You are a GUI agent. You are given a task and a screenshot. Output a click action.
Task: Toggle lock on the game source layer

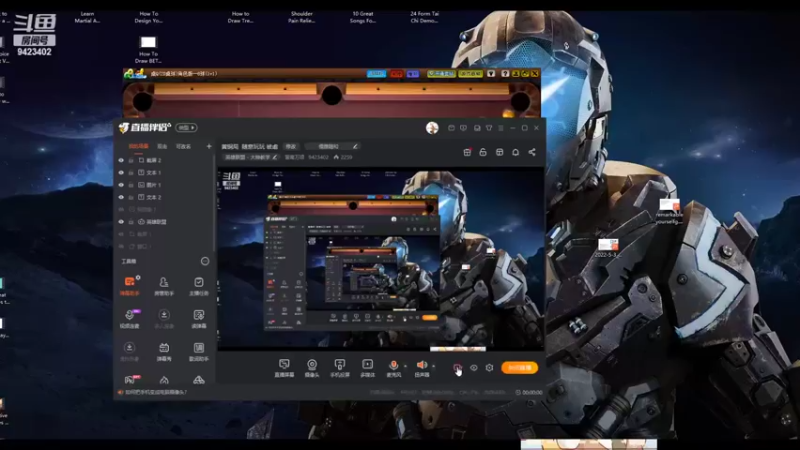click(x=131, y=222)
